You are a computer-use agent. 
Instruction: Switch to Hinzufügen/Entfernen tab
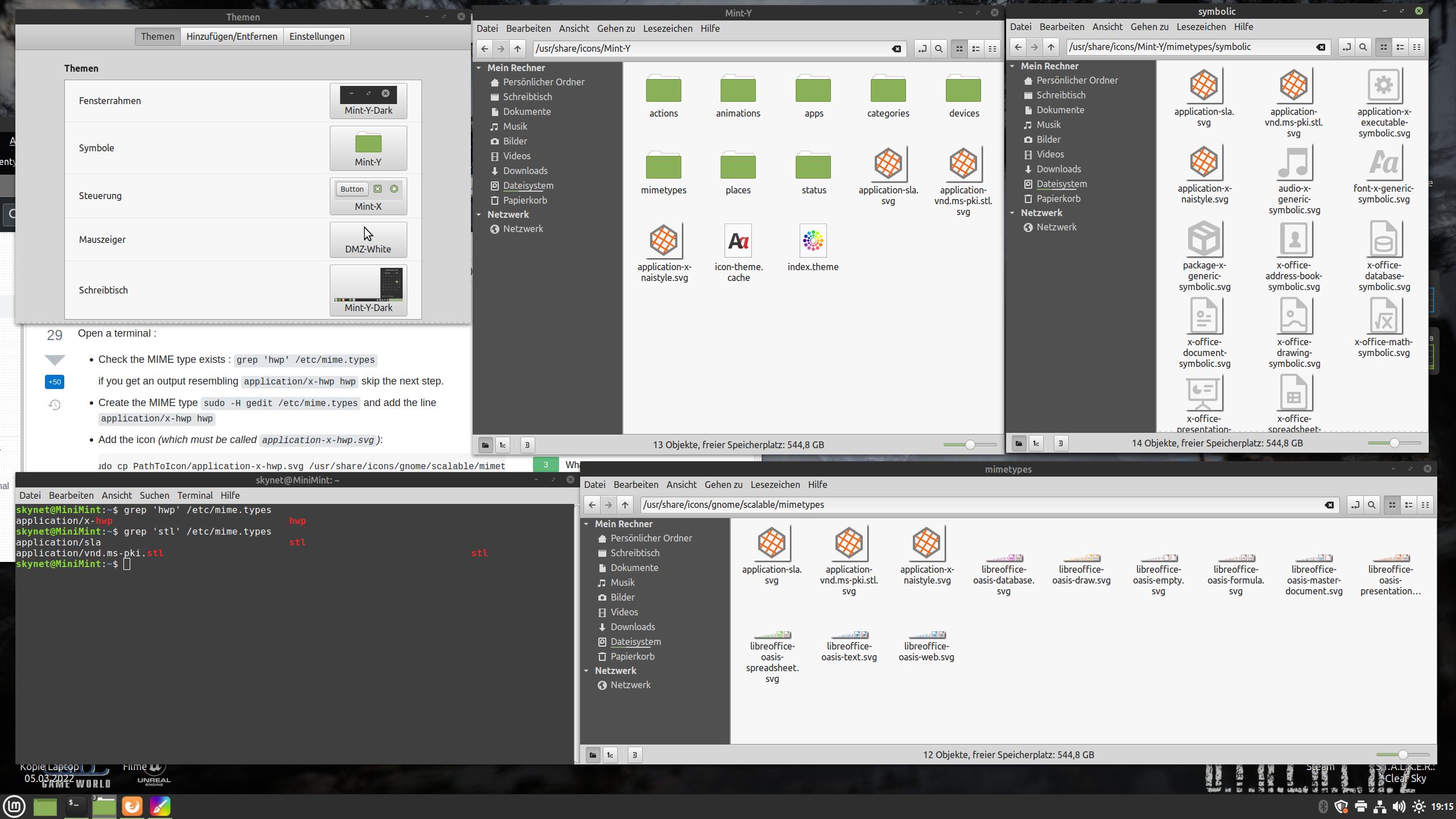tap(231, 36)
